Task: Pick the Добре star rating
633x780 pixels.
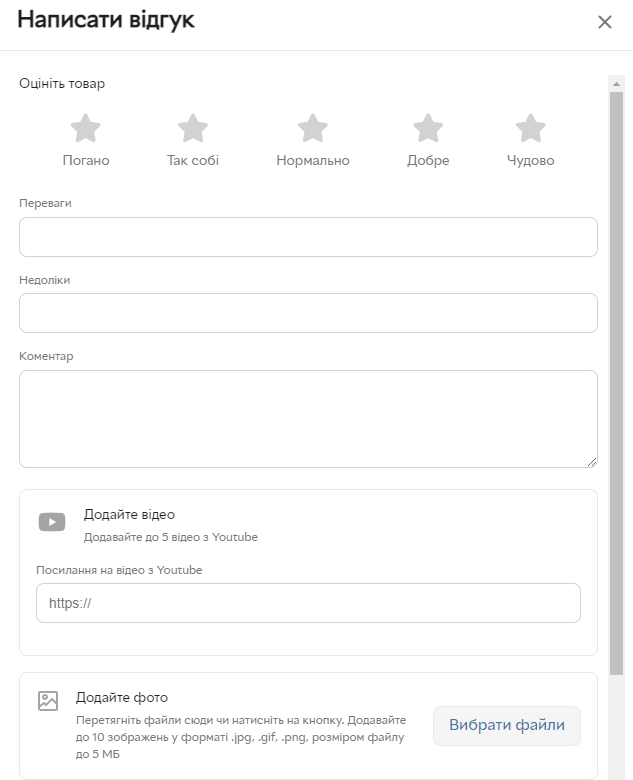Action: [428, 129]
